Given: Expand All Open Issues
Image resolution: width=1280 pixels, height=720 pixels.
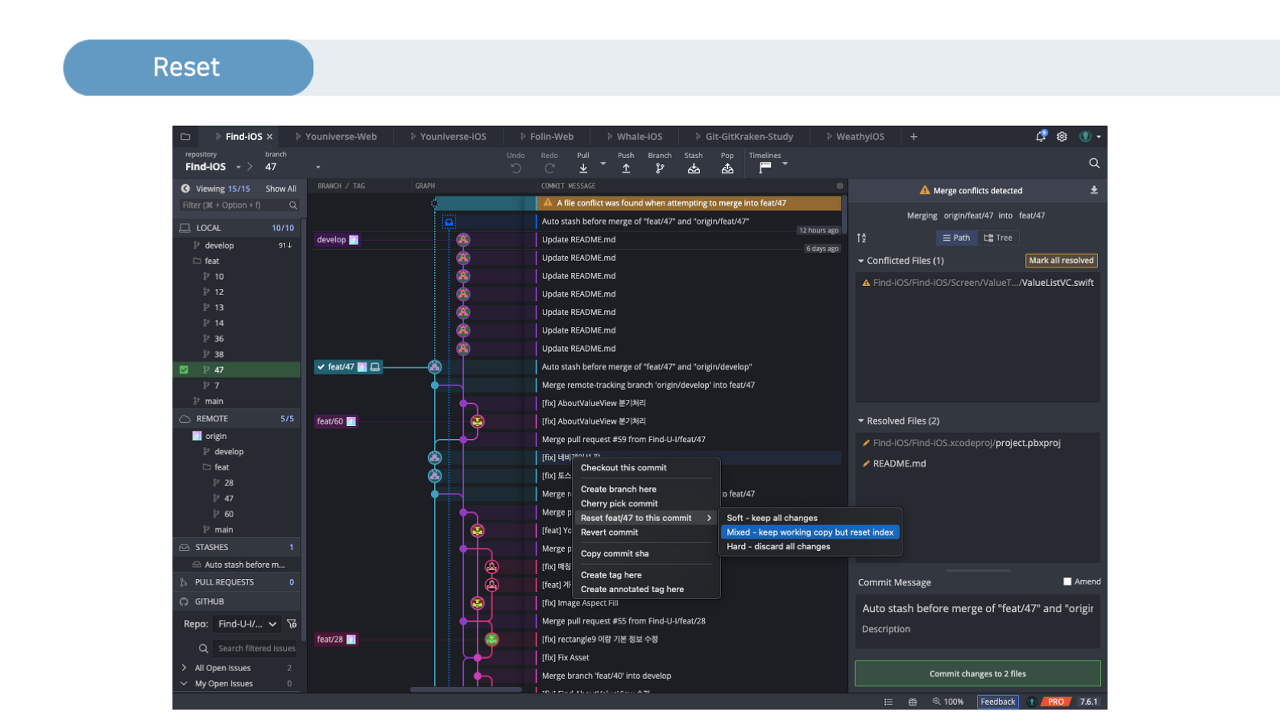Looking at the screenshot, I should [x=184, y=668].
